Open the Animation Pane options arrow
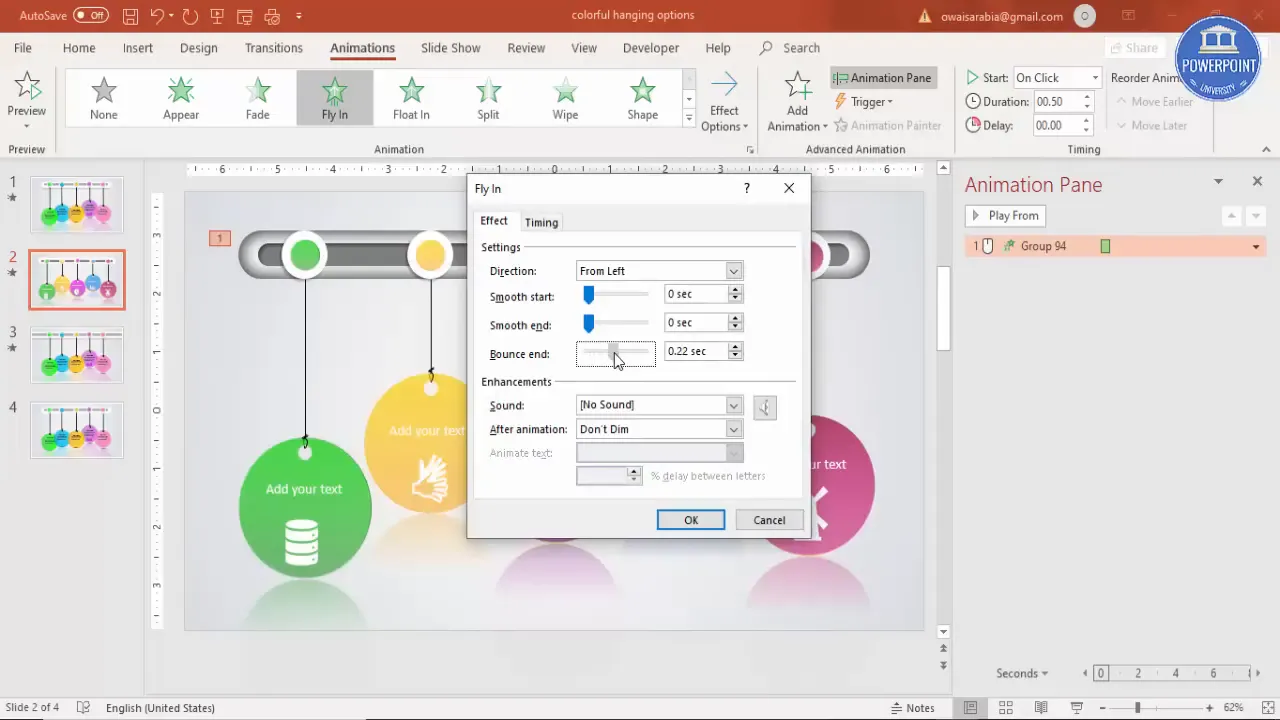This screenshot has width=1280, height=720. pyautogui.click(x=1218, y=181)
